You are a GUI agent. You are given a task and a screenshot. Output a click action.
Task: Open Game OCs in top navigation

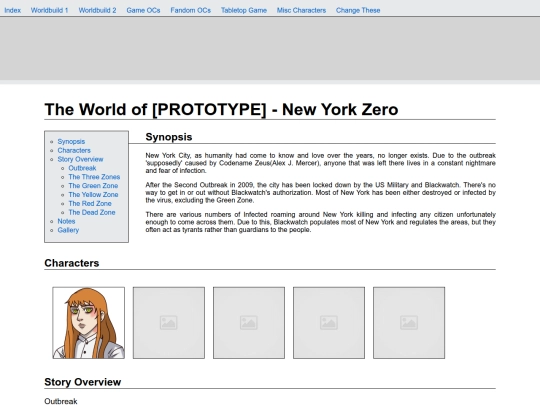[x=143, y=10]
